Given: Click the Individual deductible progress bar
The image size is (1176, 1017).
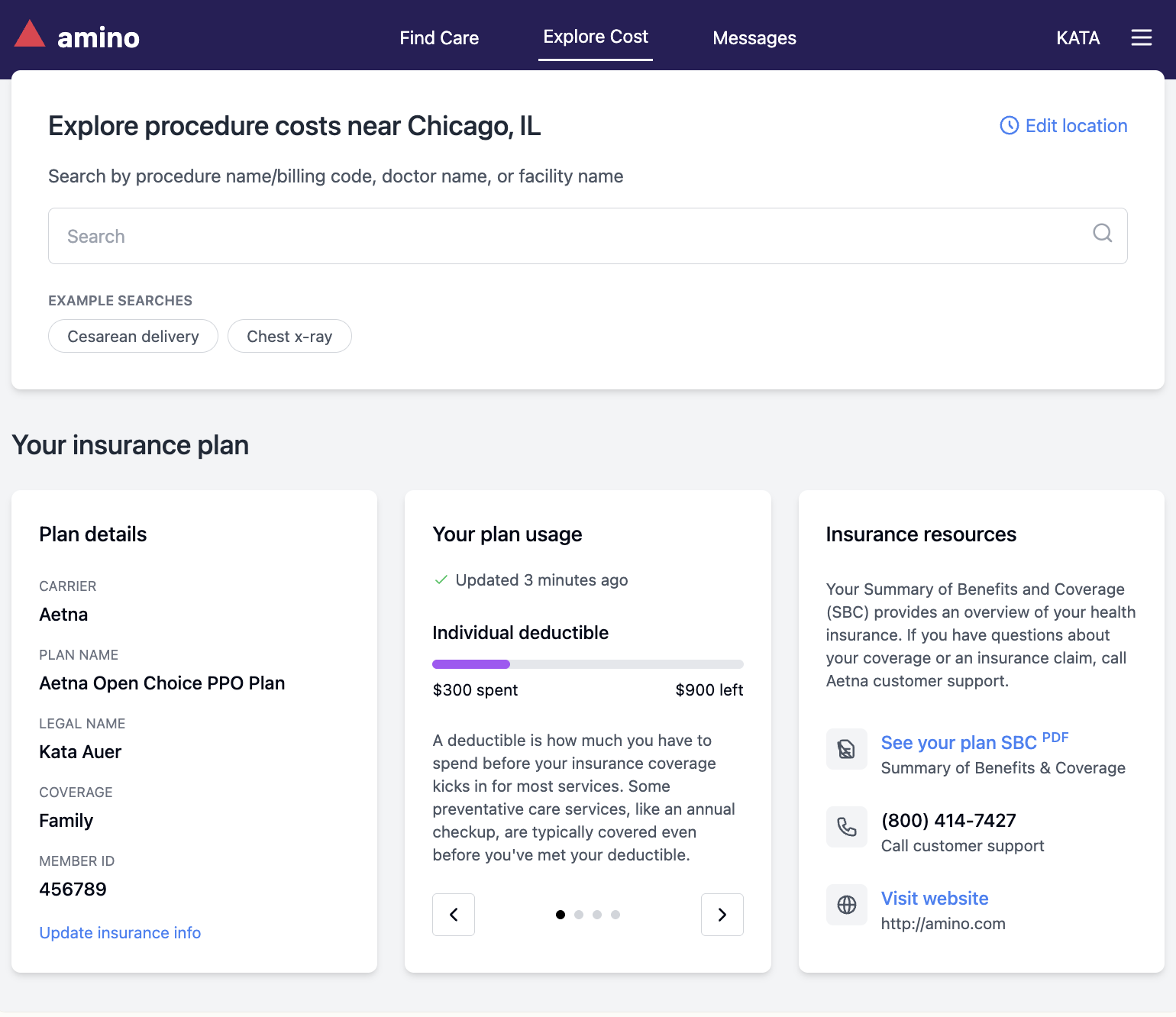Looking at the screenshot, I should (x=588, y=664).
